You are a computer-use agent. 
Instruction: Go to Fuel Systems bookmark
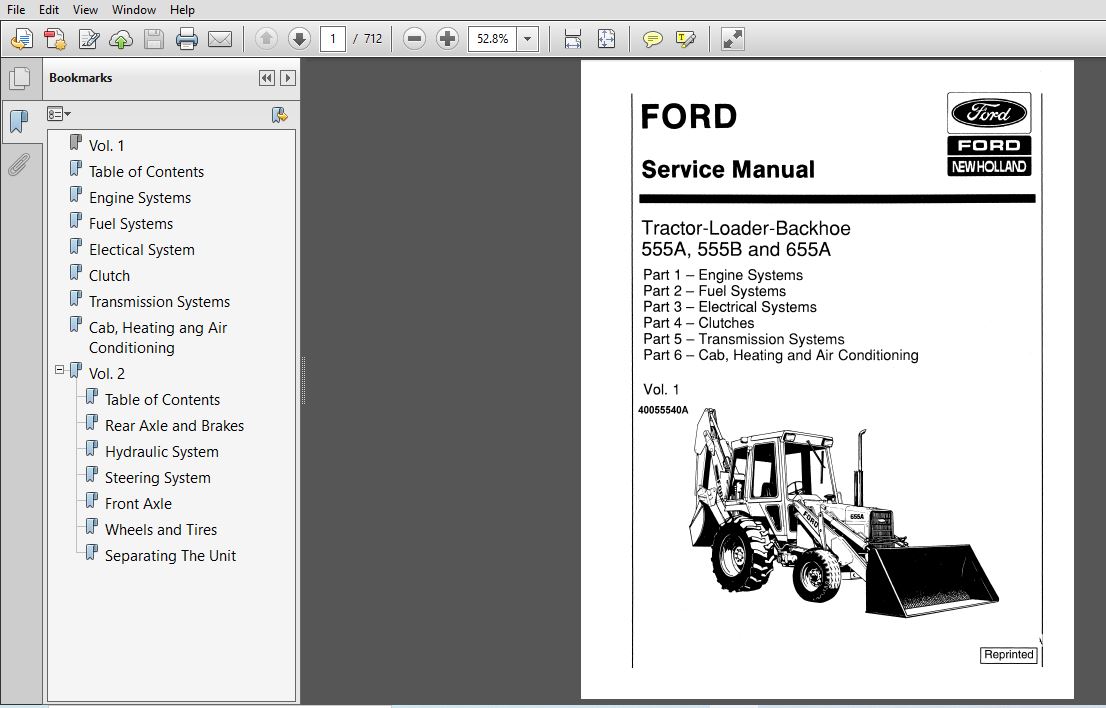click(130, 224)
